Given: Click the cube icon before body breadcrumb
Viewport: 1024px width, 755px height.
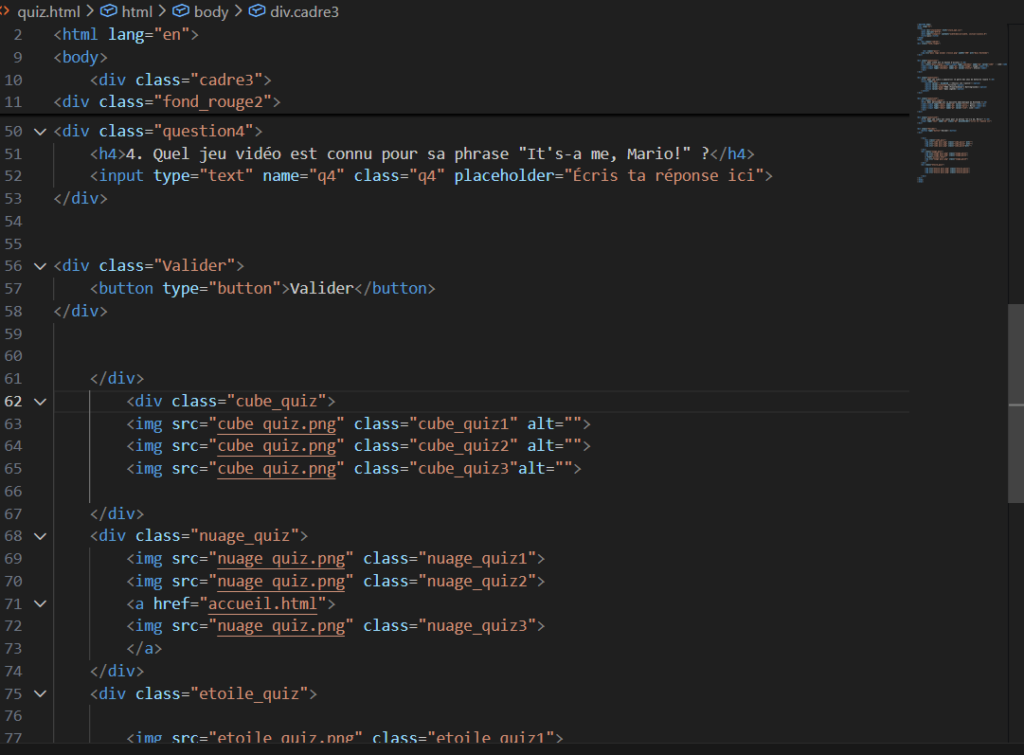Looking at the screenshot, I should coord(181,11).
